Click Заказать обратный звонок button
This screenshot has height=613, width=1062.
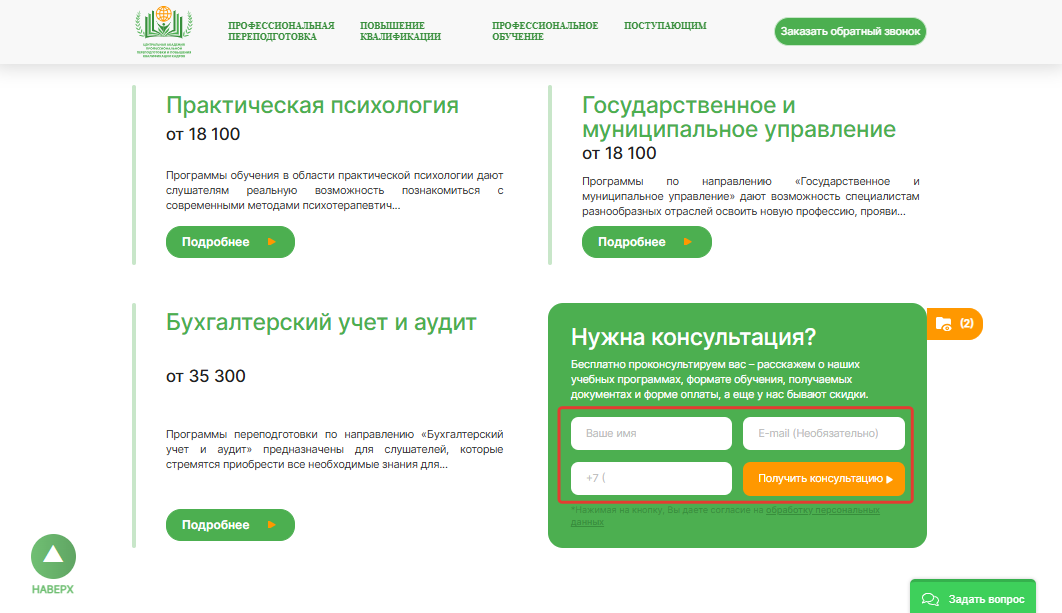pyautogui.click(x=850, y=31)
